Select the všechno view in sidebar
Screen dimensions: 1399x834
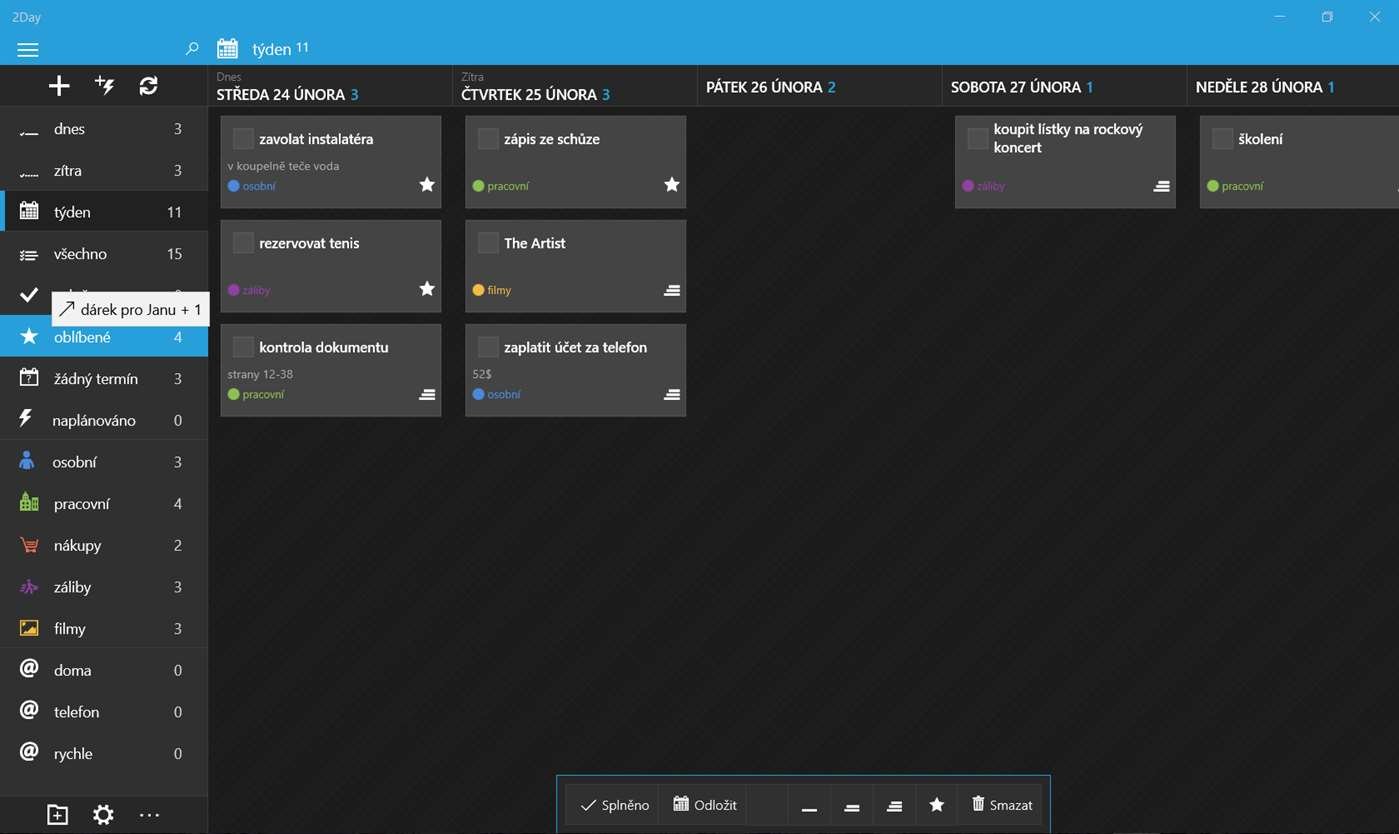104,254
